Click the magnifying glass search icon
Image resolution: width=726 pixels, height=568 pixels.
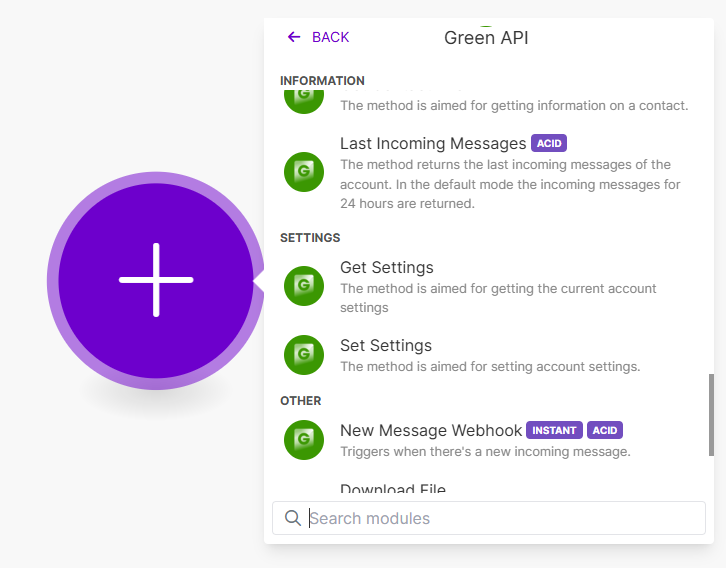pyautogui.click(x=293, y=518)
